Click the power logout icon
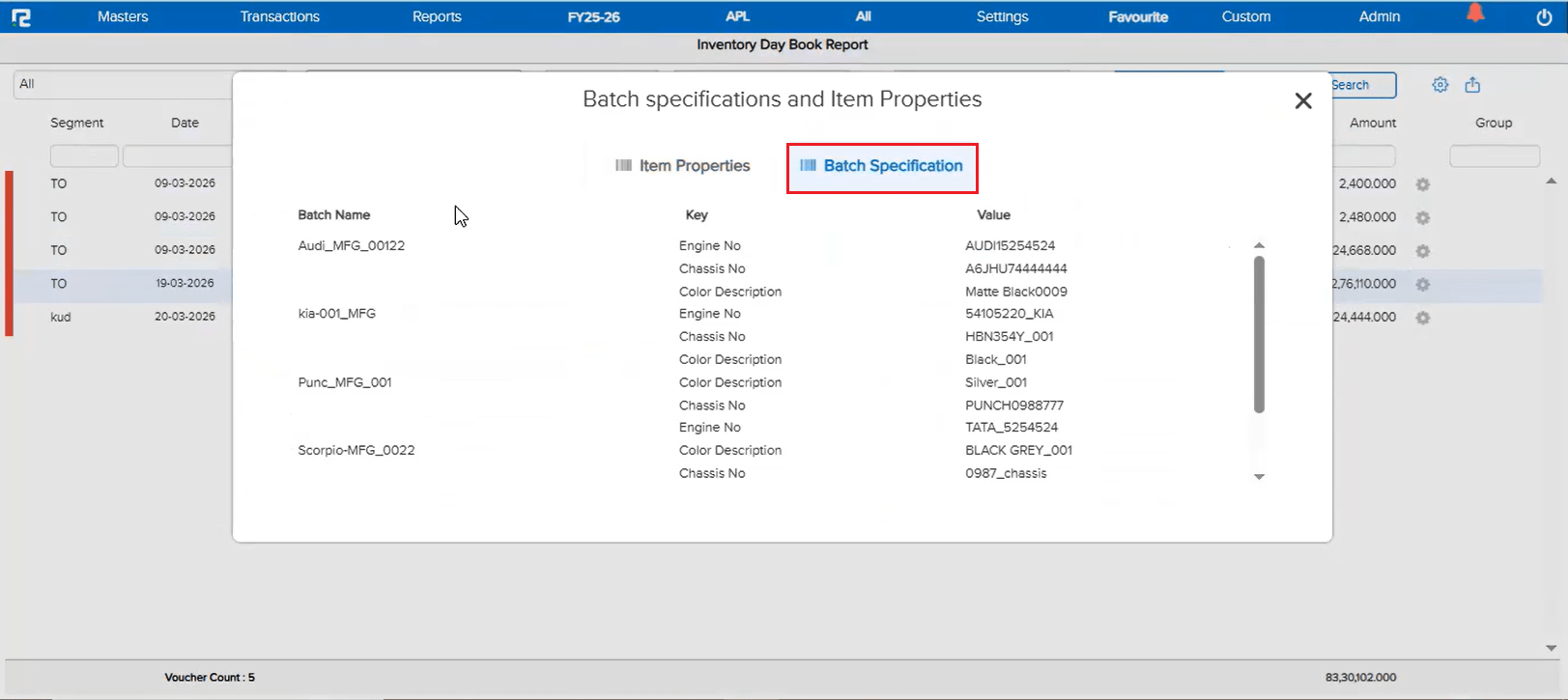 1544,17
